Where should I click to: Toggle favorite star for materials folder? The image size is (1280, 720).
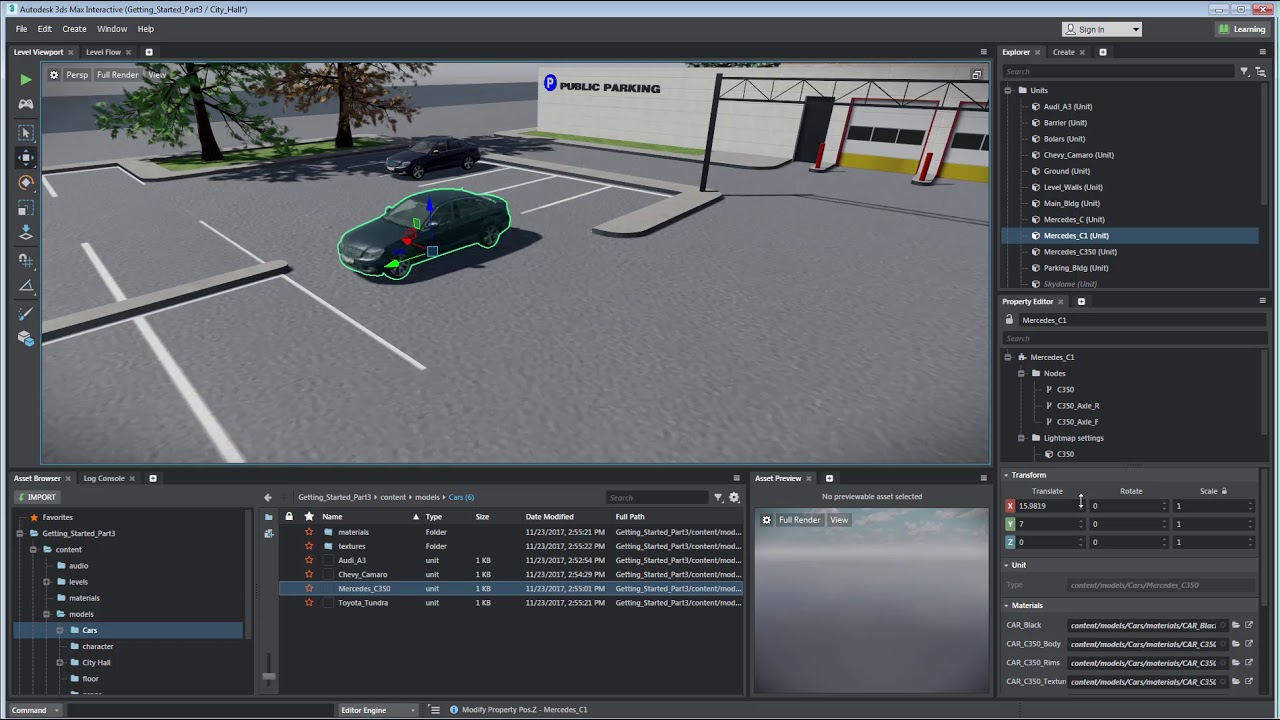pos(309,532)
